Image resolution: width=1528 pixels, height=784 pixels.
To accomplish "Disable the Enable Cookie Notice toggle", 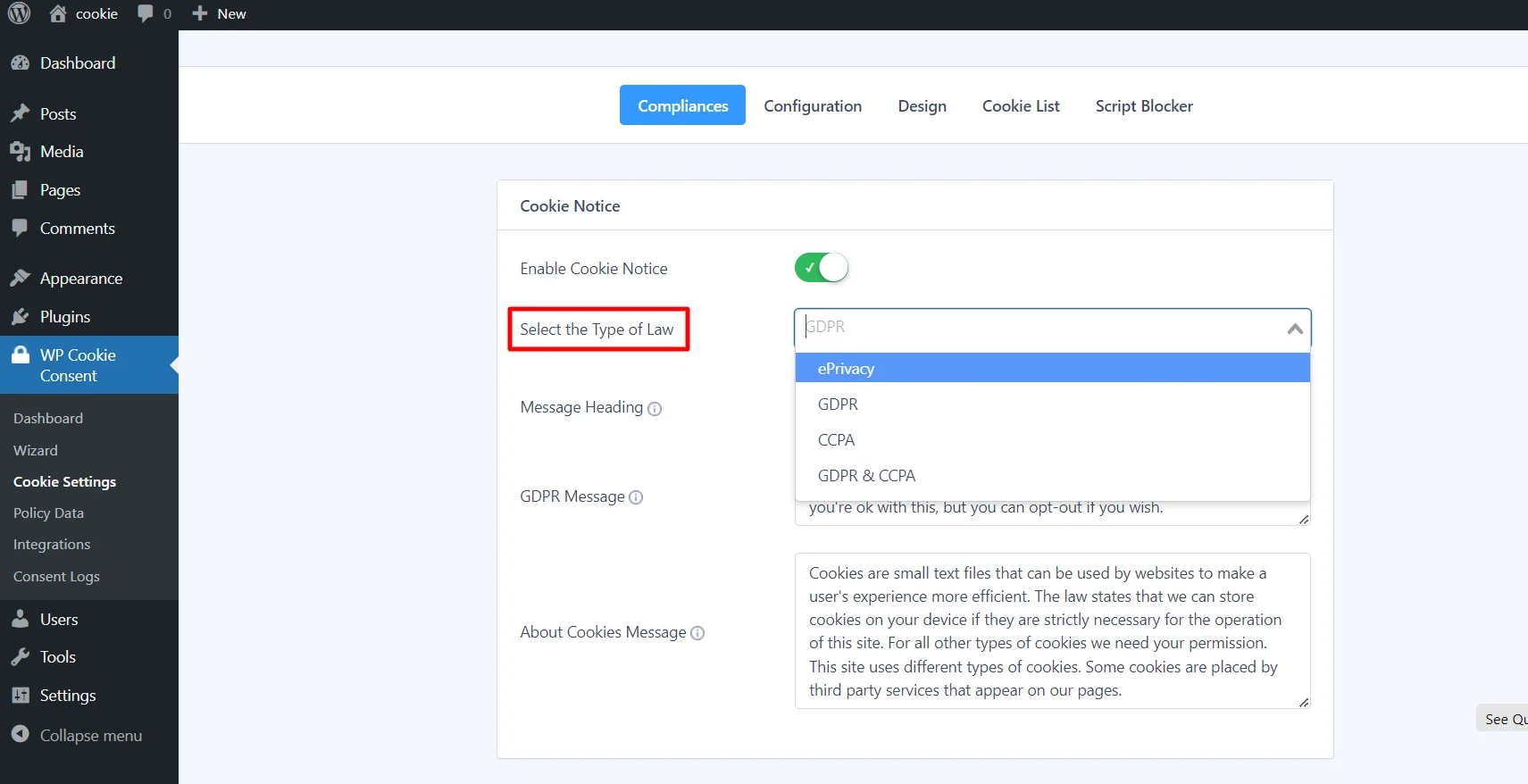I will pyautogui.click(x=821, y=268).
